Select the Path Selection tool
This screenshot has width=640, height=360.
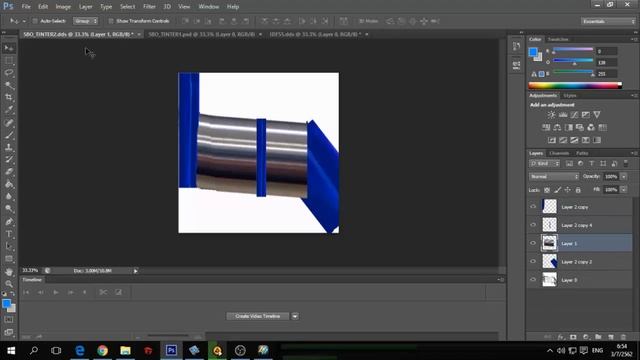click(x=9, y=246)
